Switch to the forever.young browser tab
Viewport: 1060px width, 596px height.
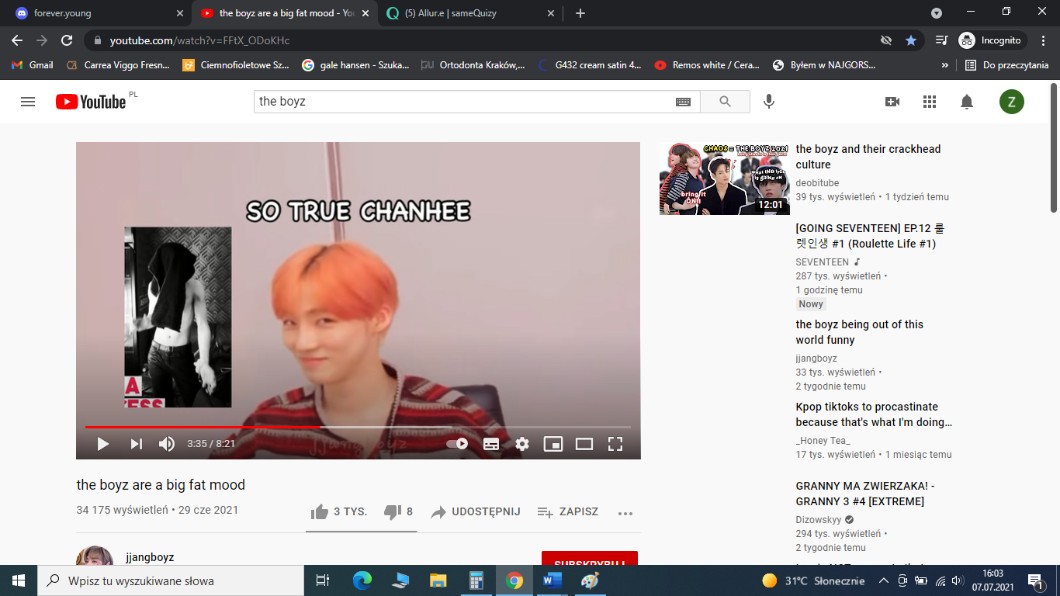click(x=95, y=13)
